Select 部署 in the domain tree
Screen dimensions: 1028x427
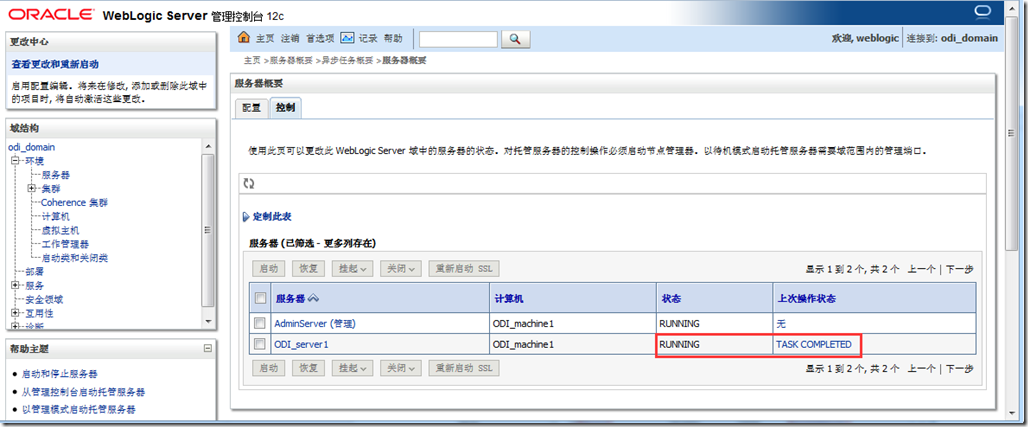[35, 272]
